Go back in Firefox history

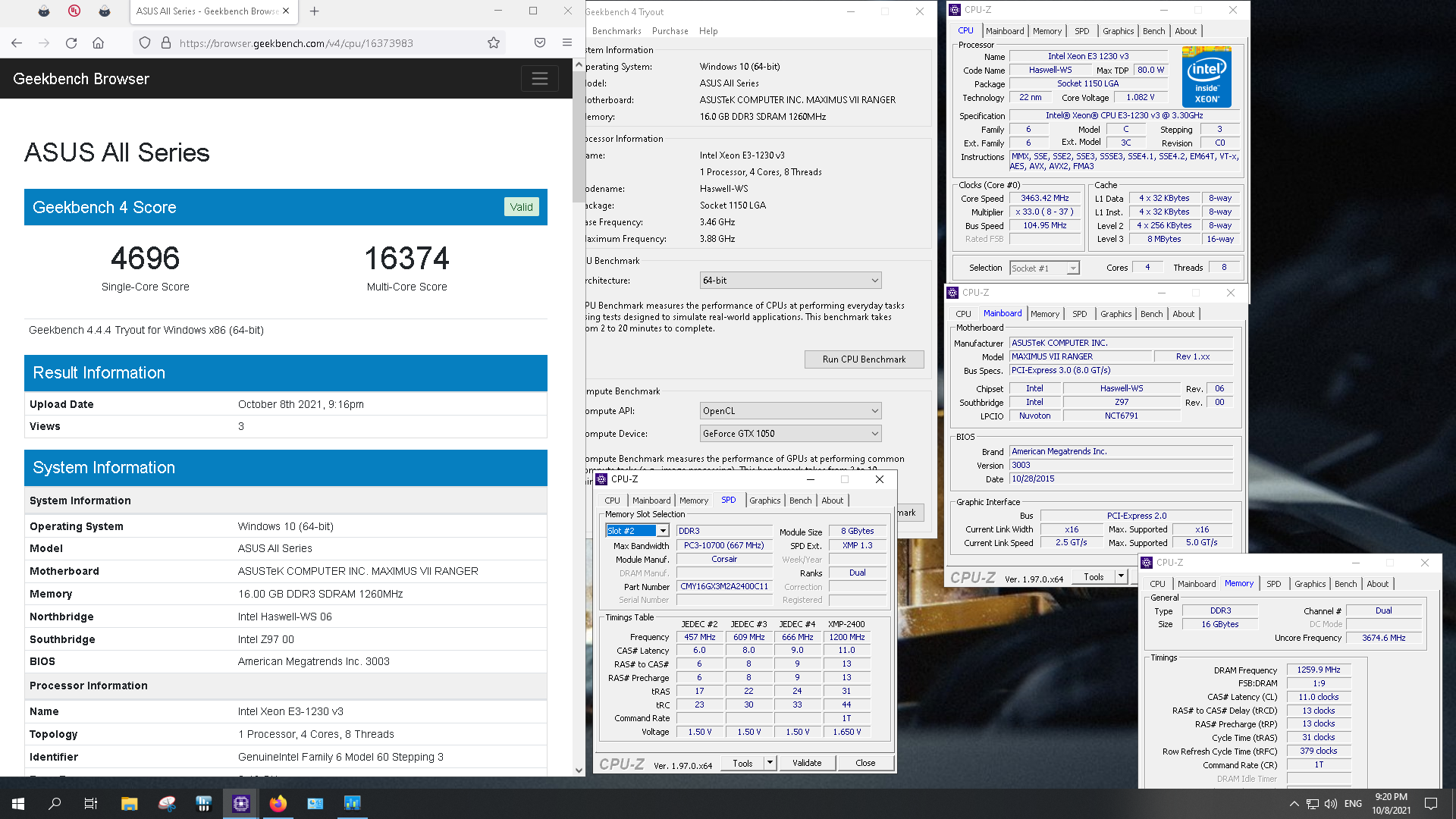(17, 43)
